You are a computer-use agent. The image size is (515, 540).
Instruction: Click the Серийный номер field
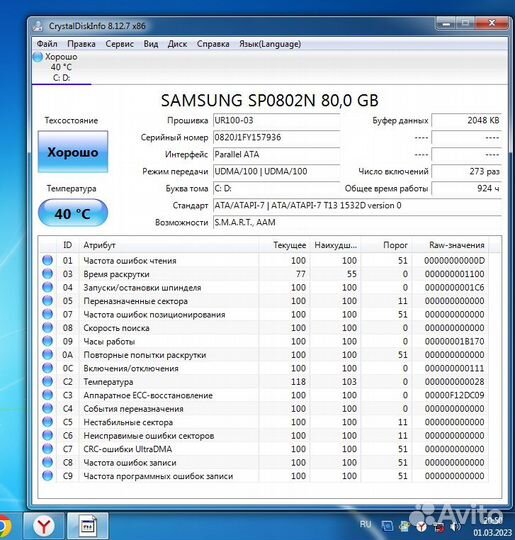pos(276,137)
